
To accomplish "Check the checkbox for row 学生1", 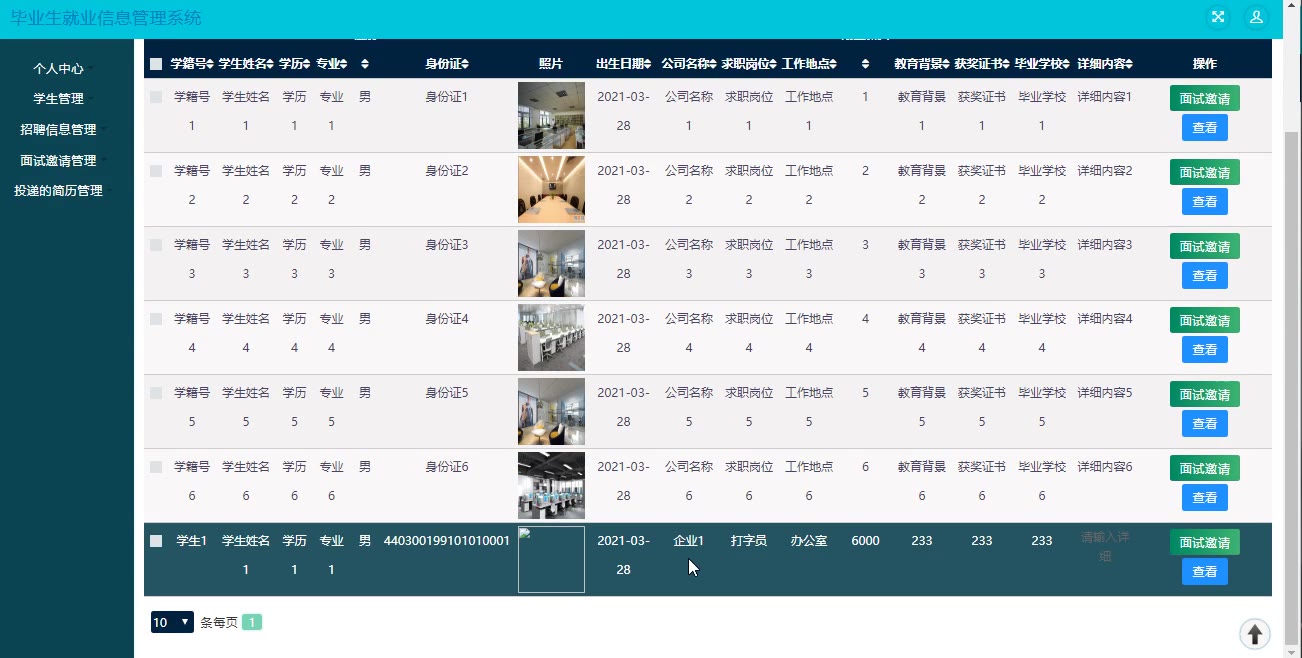I will (156, 541).
